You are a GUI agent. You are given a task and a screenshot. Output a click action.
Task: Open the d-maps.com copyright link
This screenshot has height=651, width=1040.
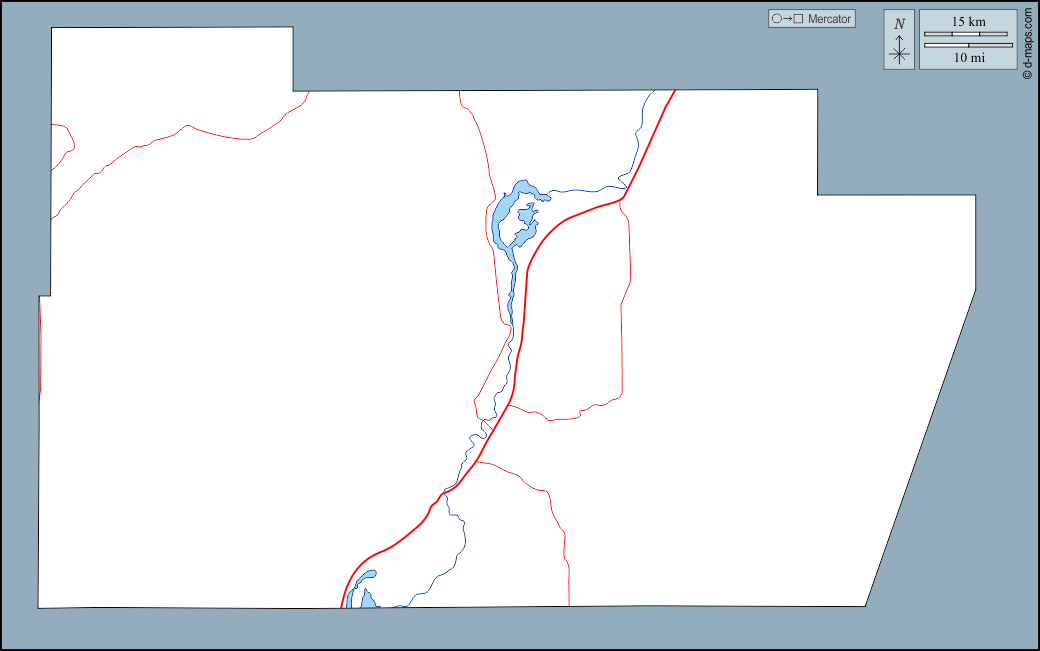[x=1027, y=42]
